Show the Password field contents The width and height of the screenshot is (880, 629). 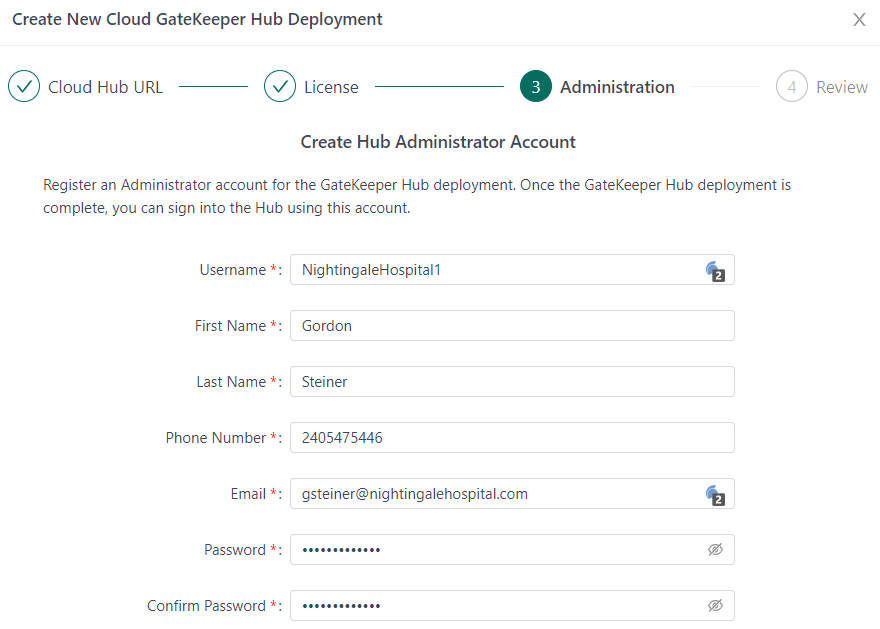coord(715,550)
